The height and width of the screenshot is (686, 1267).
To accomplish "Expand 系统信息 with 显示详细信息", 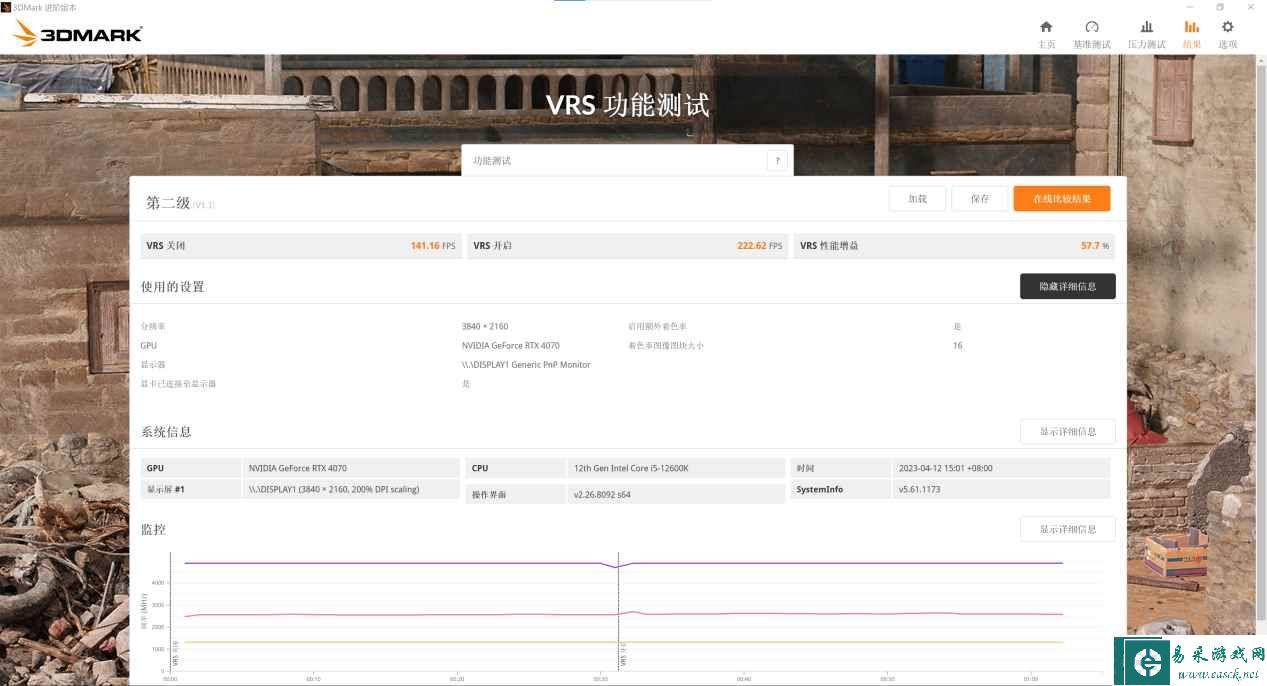I will [x=1067, y=432].
